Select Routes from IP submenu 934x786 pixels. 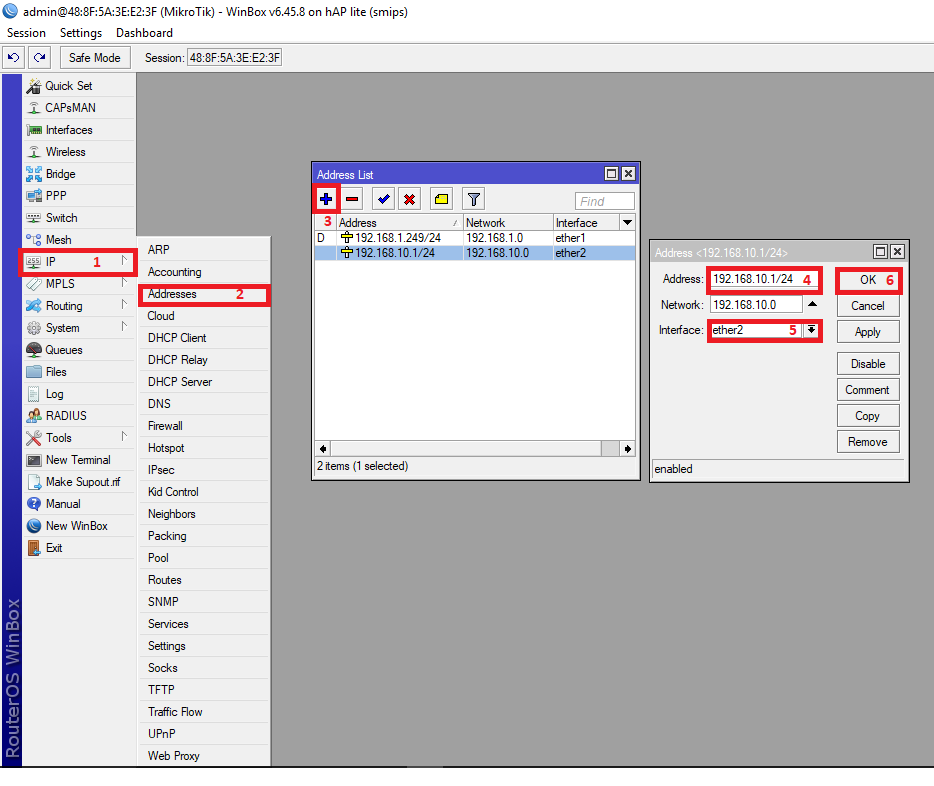tap(204, 581)
